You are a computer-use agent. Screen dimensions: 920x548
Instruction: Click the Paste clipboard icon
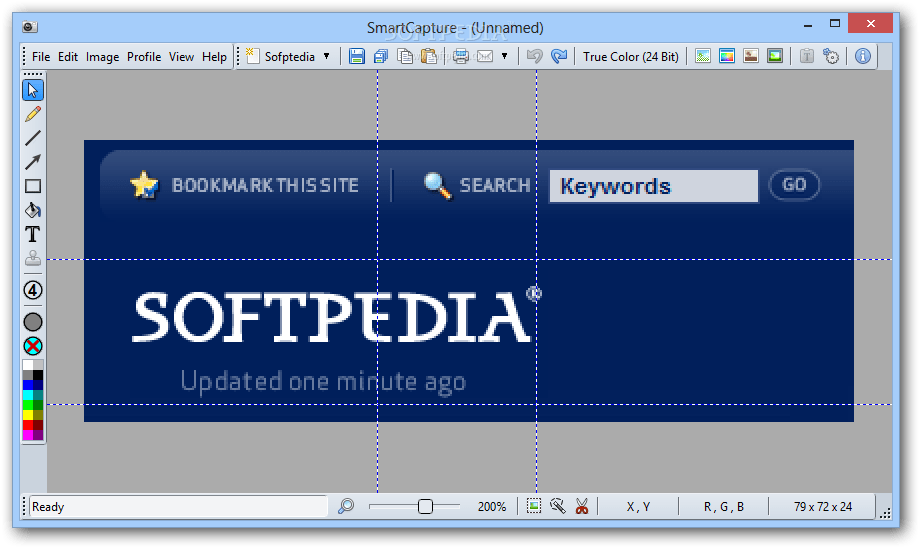(429, 56)
